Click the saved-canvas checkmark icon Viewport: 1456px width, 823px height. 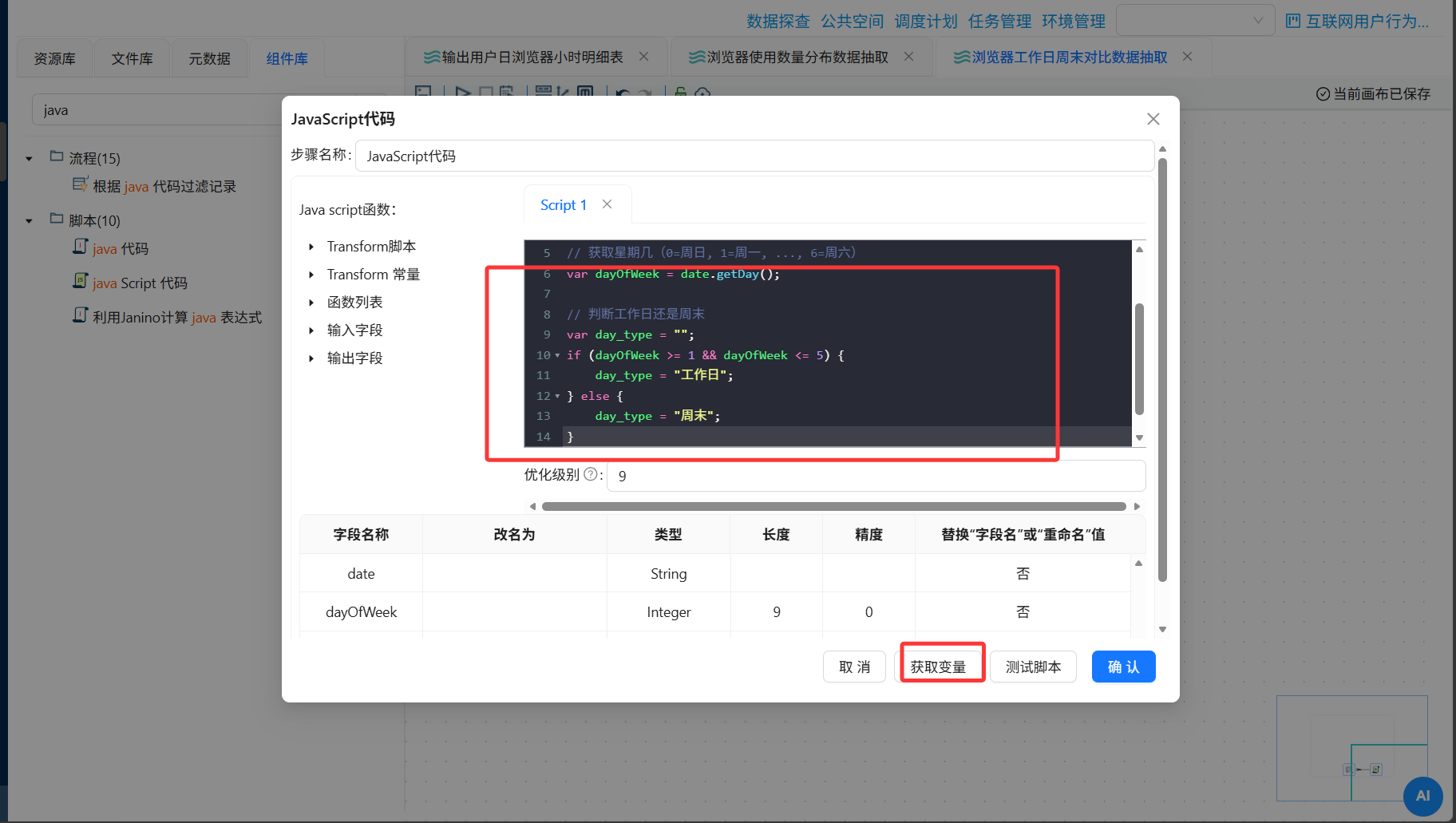coord(1323,94)
